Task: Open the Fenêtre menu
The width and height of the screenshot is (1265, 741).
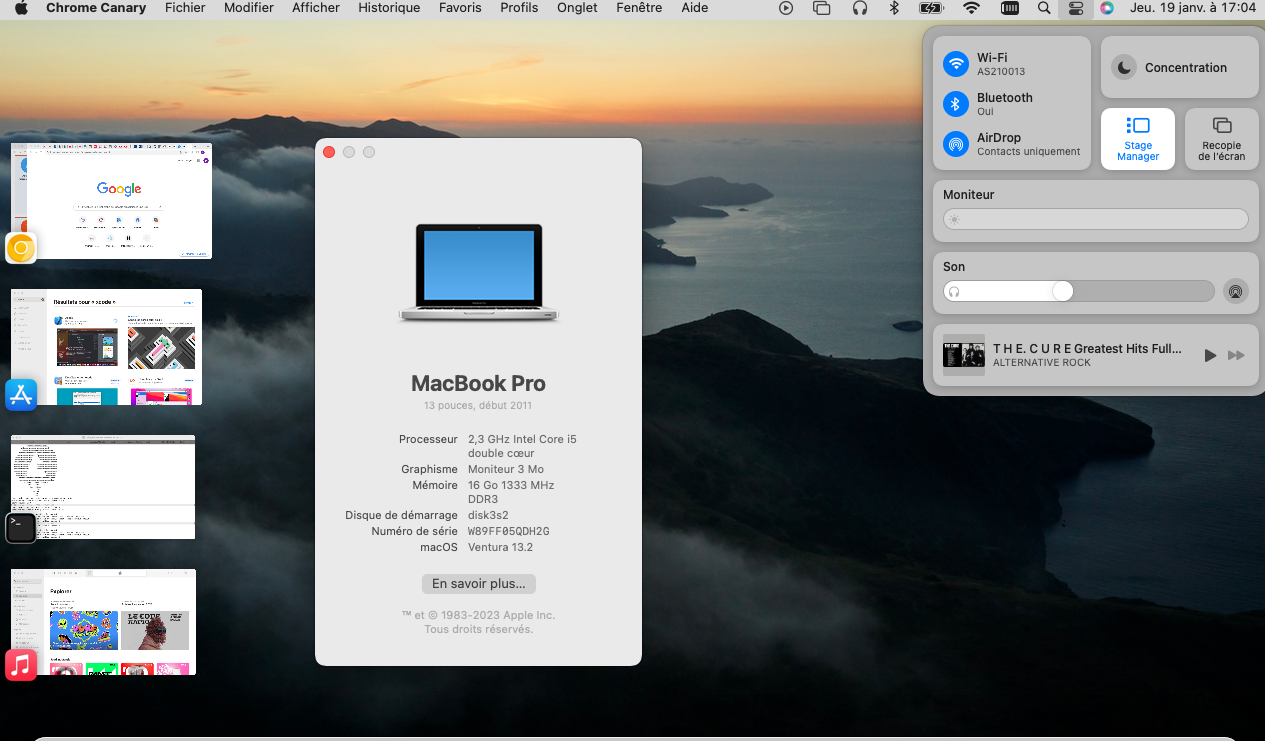Action: (x=639, y=8)
